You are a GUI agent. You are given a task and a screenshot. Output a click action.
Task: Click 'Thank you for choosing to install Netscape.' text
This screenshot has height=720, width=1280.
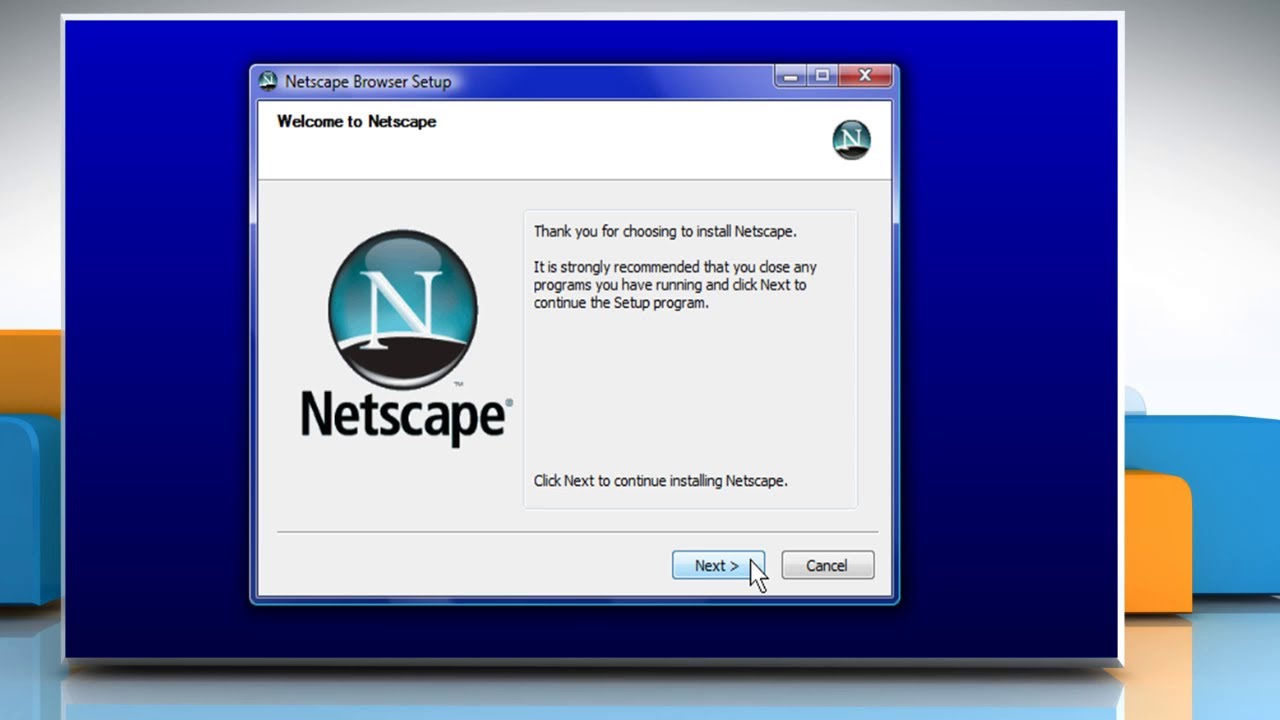pos(665,231)
